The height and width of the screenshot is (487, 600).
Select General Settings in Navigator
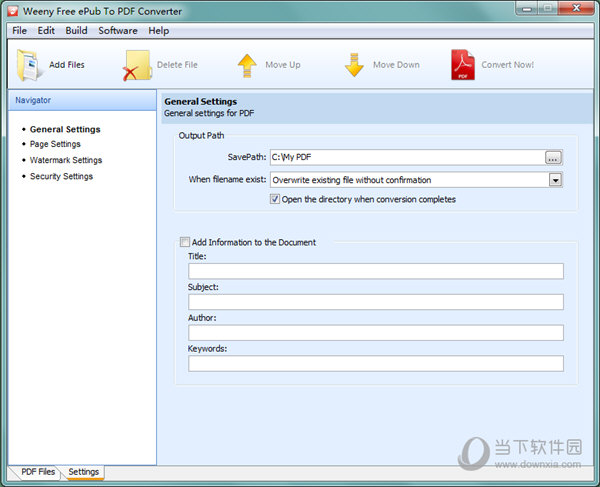coord(65,129)
